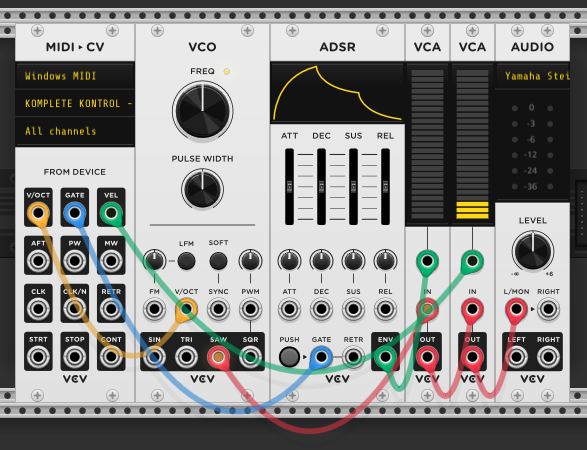Click the TRI output jack on VCO

tap(186, 357)
